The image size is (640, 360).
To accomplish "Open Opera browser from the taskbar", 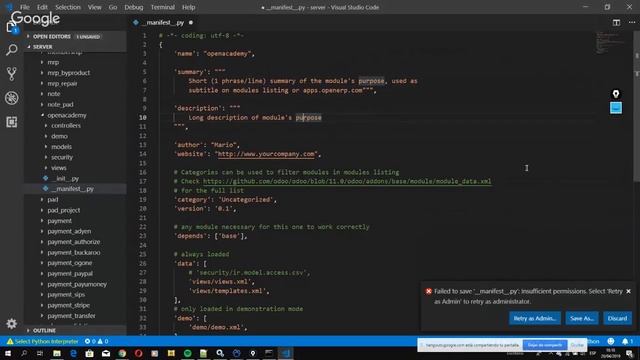I will (x=138, y=353).
